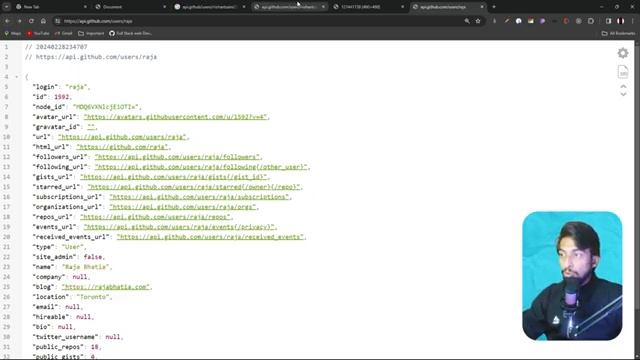Image resolution: width=640 pixels, height=360 pixels.
Task: Close the New Tab tab
Action: [85, 7]
